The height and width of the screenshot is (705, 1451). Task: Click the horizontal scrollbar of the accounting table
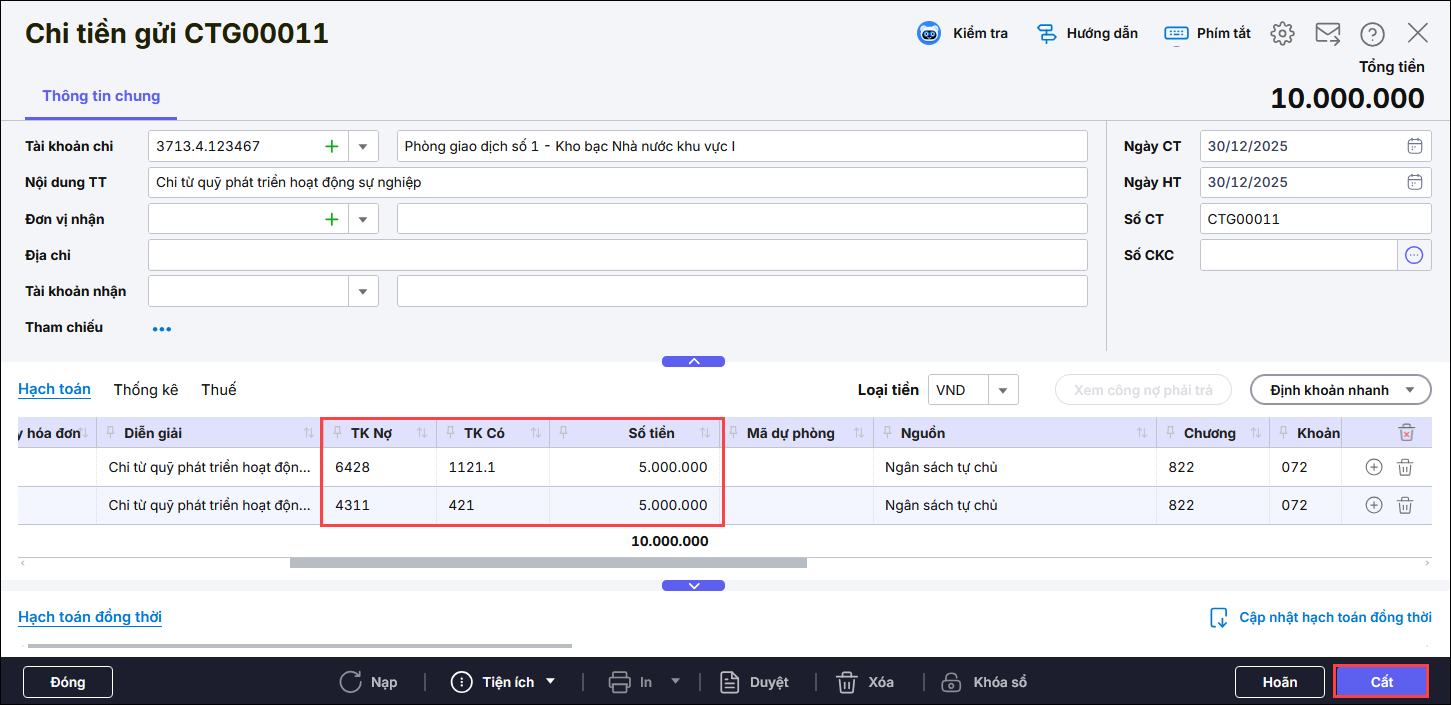click(x=548, y=563)
